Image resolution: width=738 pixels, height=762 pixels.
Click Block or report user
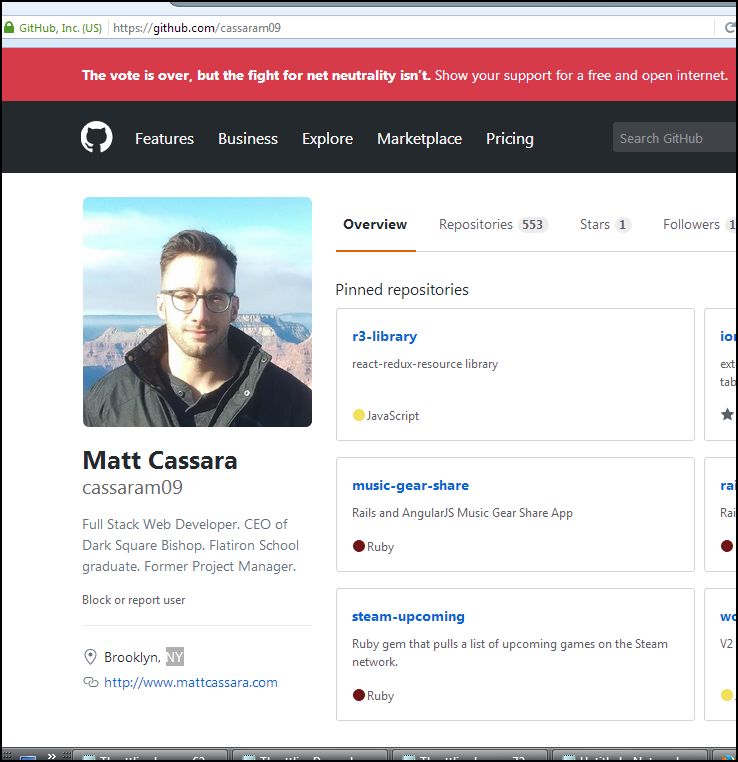tap(134, 600)
